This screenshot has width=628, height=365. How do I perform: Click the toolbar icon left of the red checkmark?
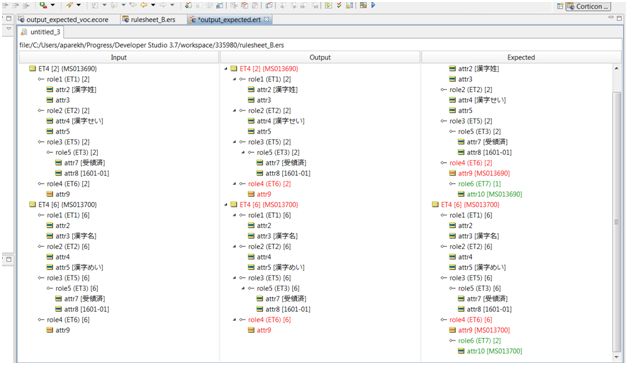point(328,5)
